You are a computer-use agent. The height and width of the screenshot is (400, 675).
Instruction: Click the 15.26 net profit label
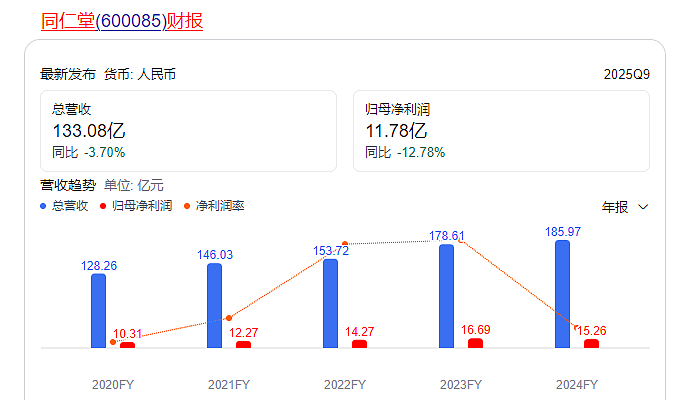[591, 331]
